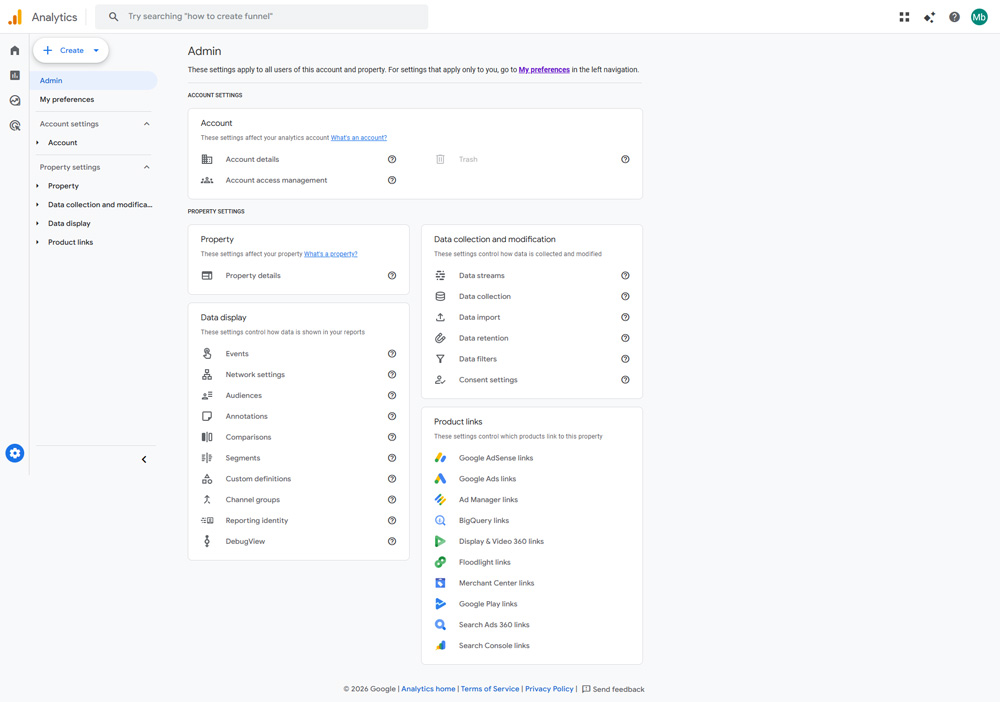Open the Mb account avatar

[979, 17]
